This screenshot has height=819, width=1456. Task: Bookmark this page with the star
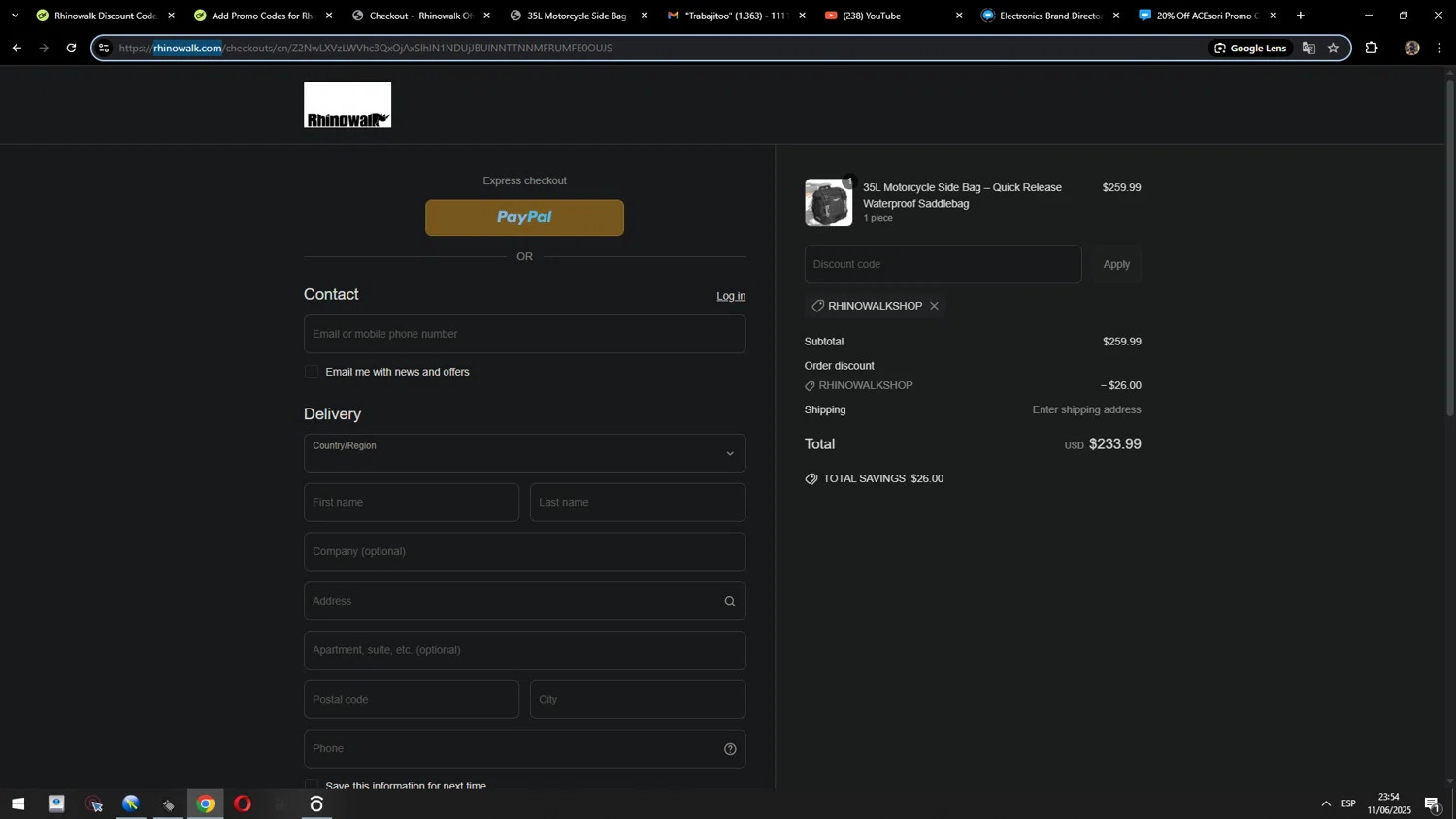click(x=1333, y=48)
